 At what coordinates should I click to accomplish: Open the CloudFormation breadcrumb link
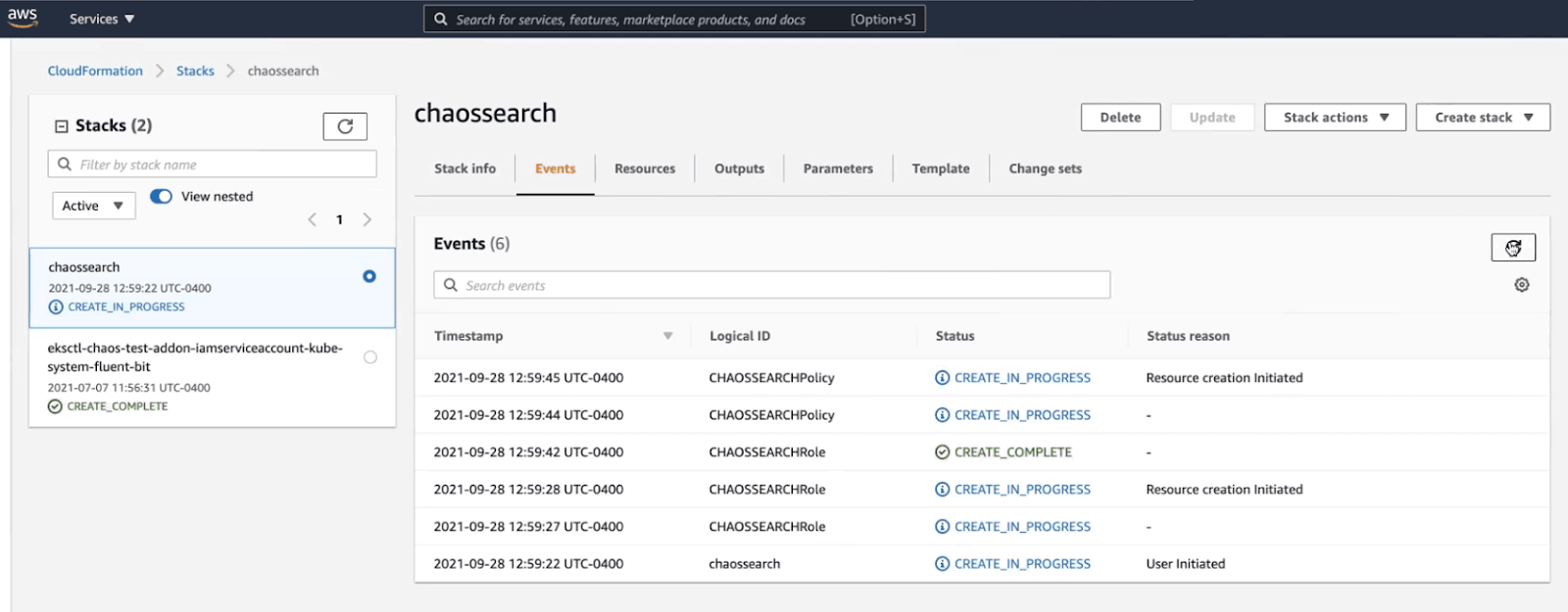(x=95, y=71)
